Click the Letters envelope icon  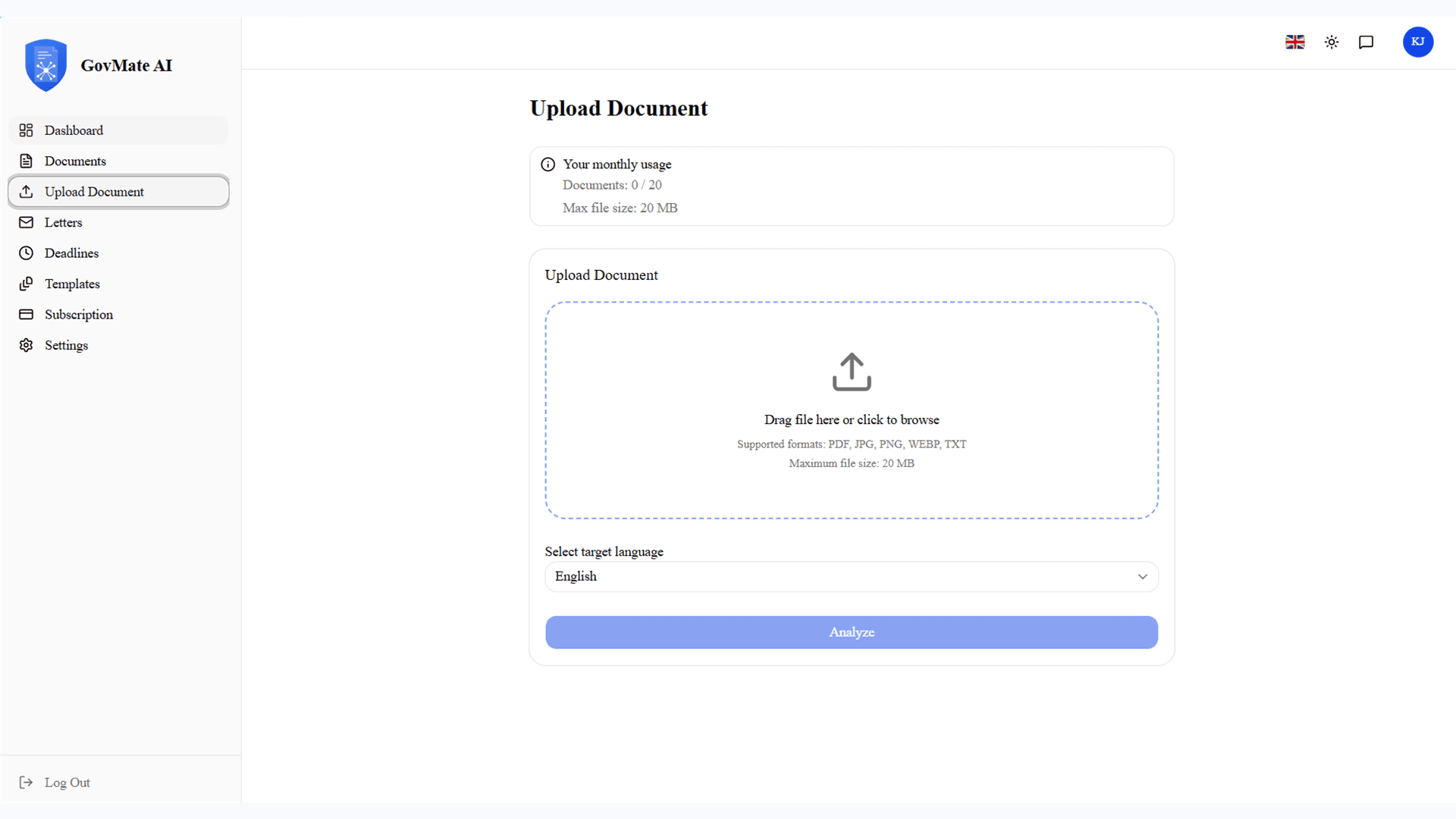(27, 222)
